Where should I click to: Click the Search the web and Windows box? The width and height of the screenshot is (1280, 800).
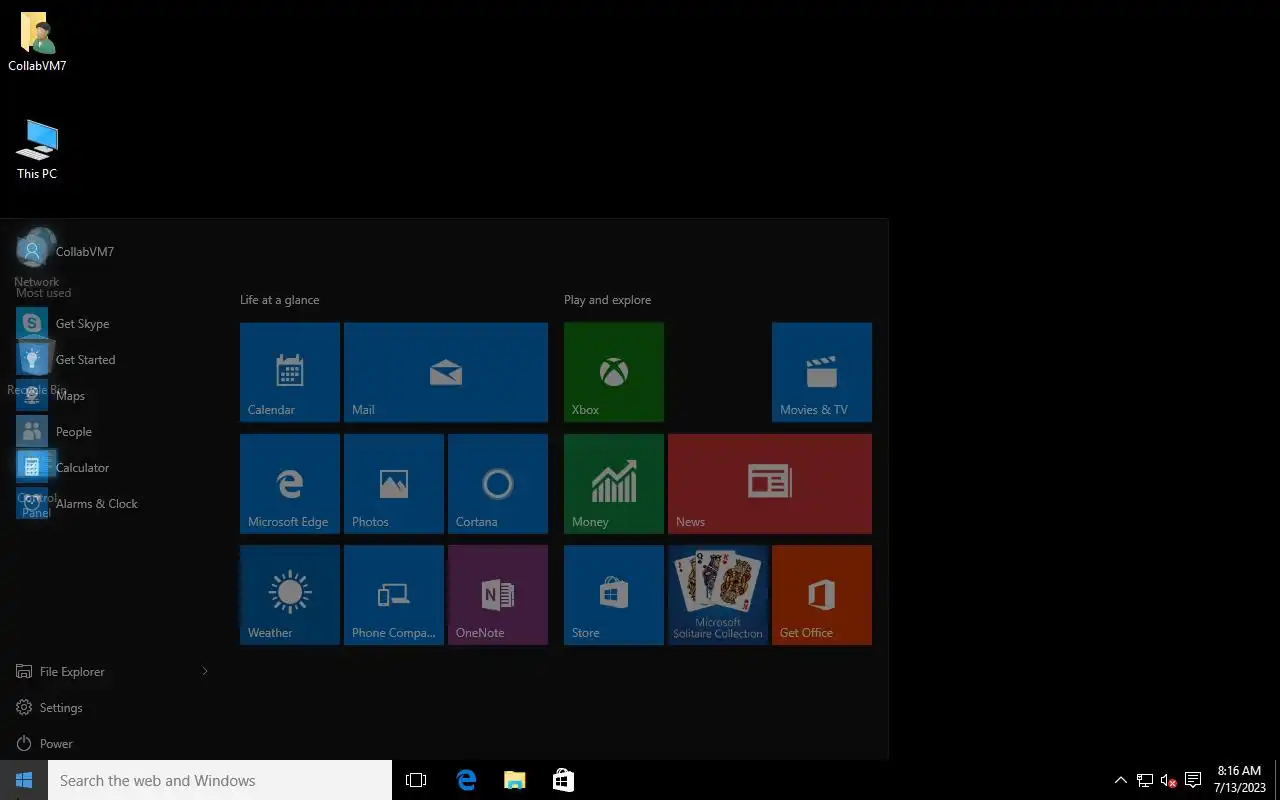coord(220,780)
